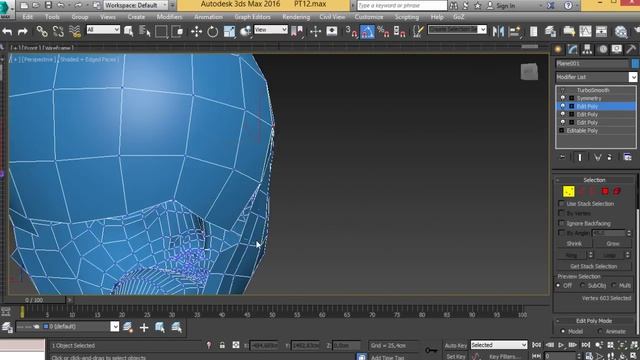
Task: Activate the Select and Scale tool
Action: [229, 31]
